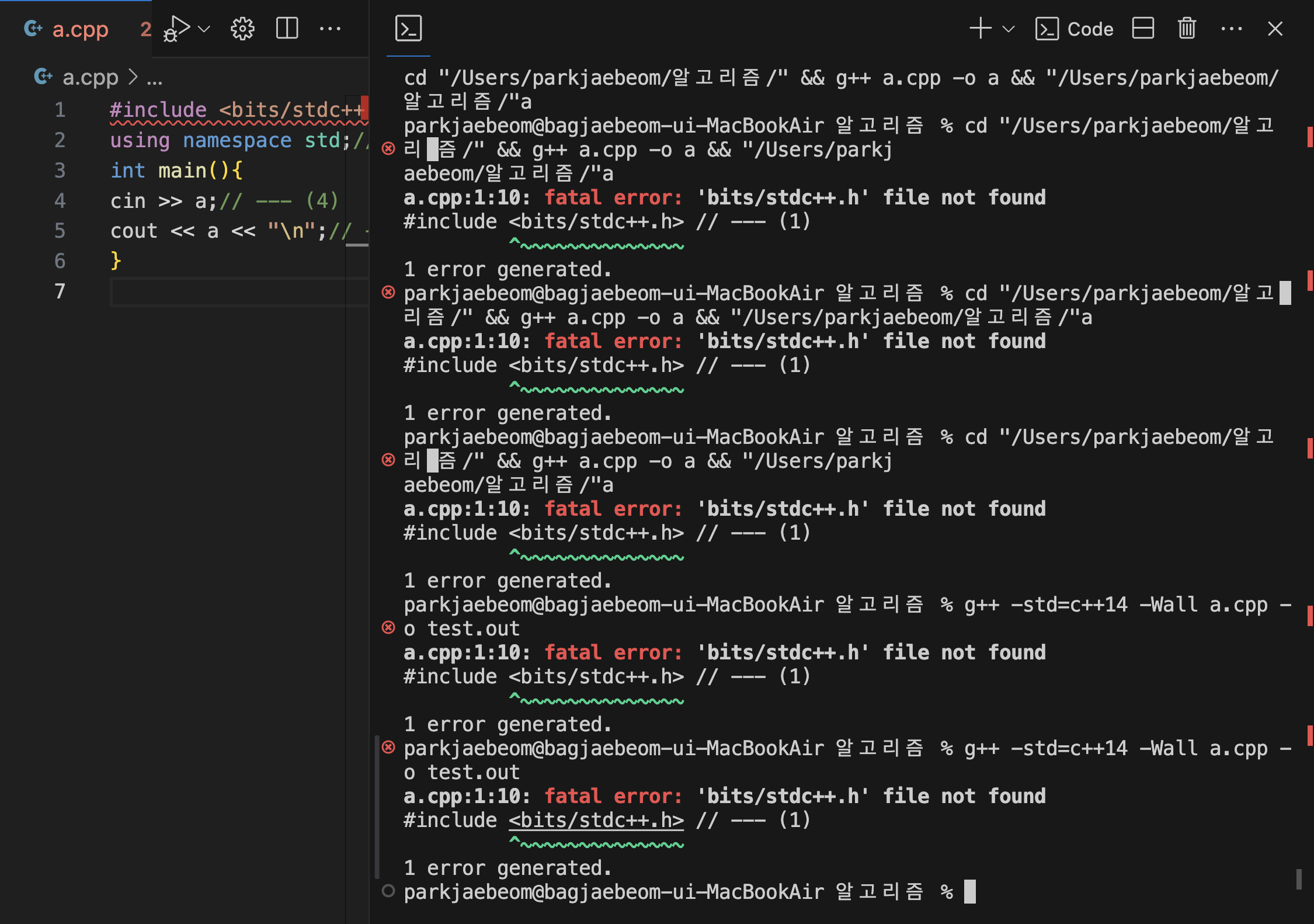Screen dimensions: 1314x924
Task: Split the terminal panel
Action: coord(1143,28)
